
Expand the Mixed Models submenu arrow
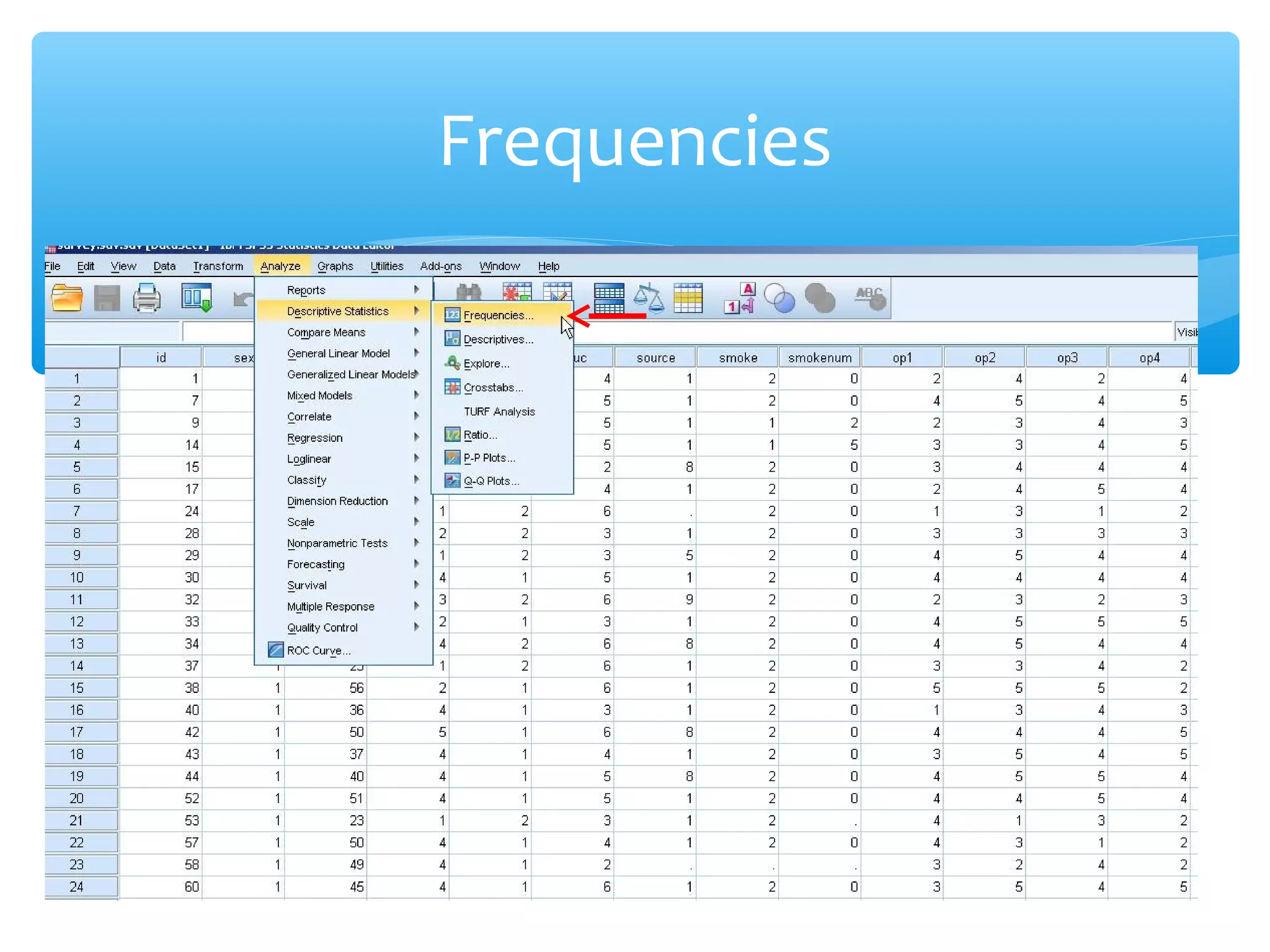(x=417, y=395)
